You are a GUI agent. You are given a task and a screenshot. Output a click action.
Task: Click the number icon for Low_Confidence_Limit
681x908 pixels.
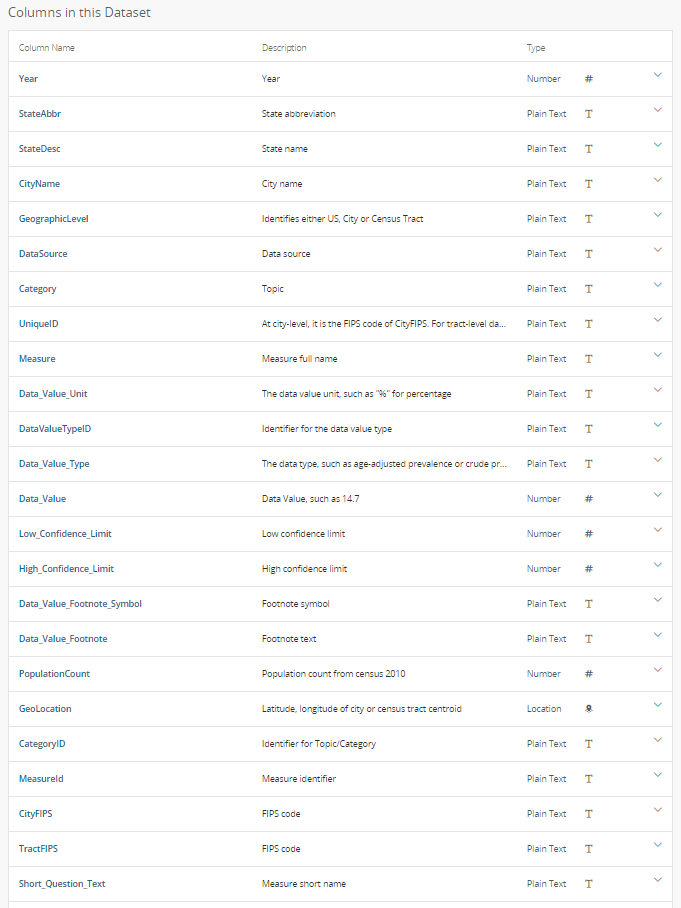pyautogui.click(x=589, y=534)
